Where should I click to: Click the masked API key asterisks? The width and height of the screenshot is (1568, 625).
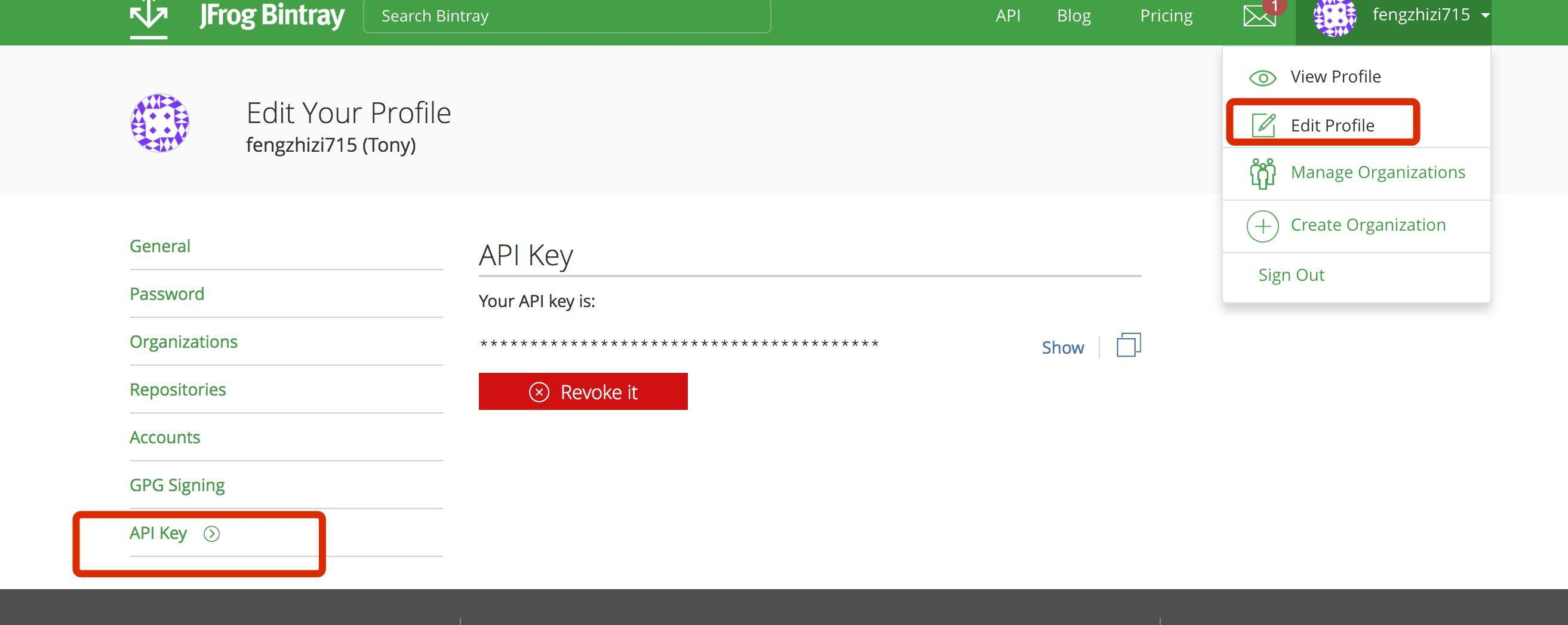(680, 344)
